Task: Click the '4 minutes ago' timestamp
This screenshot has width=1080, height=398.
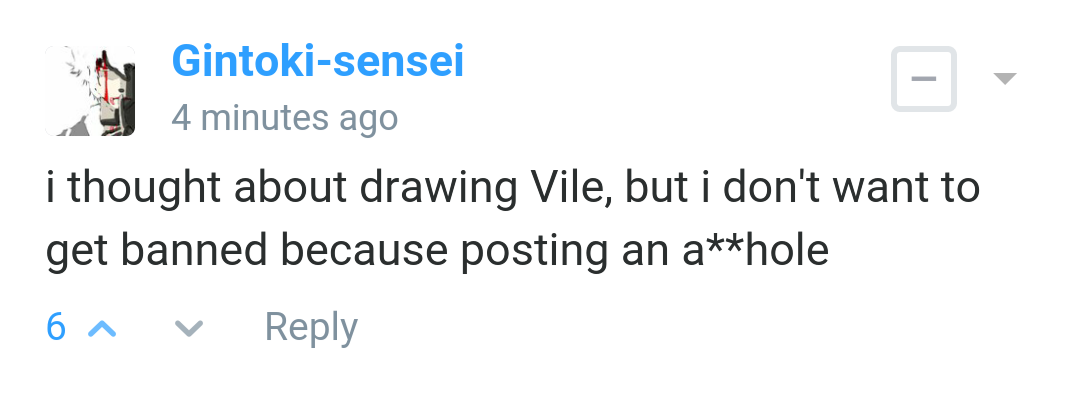Action: pos(284,117)
